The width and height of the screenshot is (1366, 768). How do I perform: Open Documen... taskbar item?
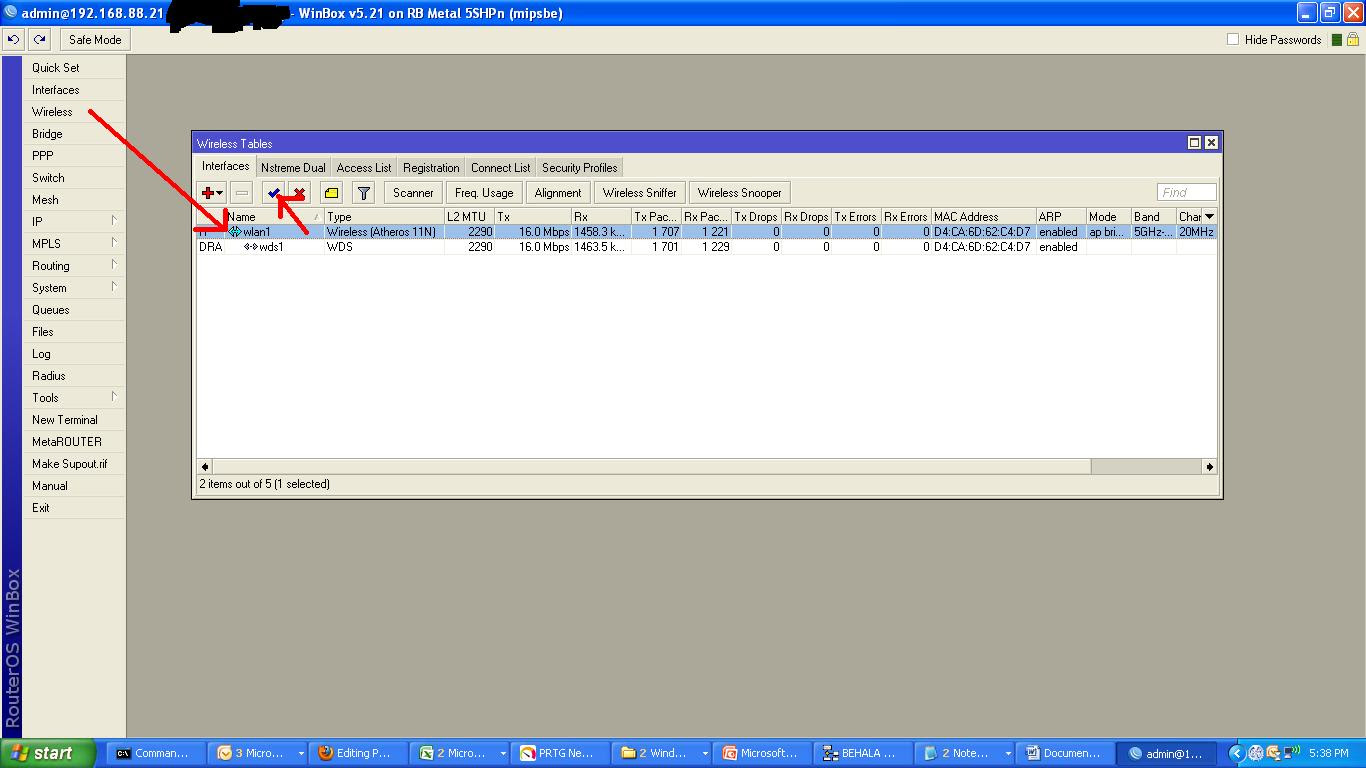pos(1063,754)
